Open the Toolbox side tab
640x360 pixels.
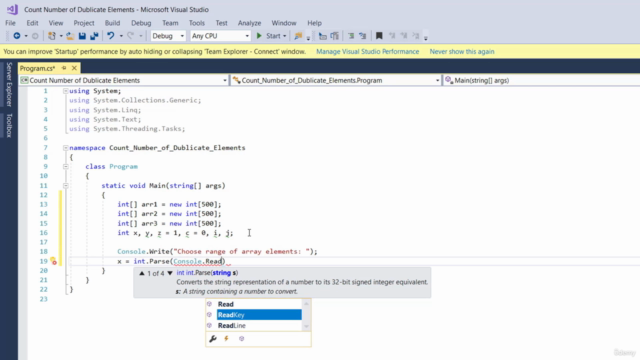pos(9,125)
